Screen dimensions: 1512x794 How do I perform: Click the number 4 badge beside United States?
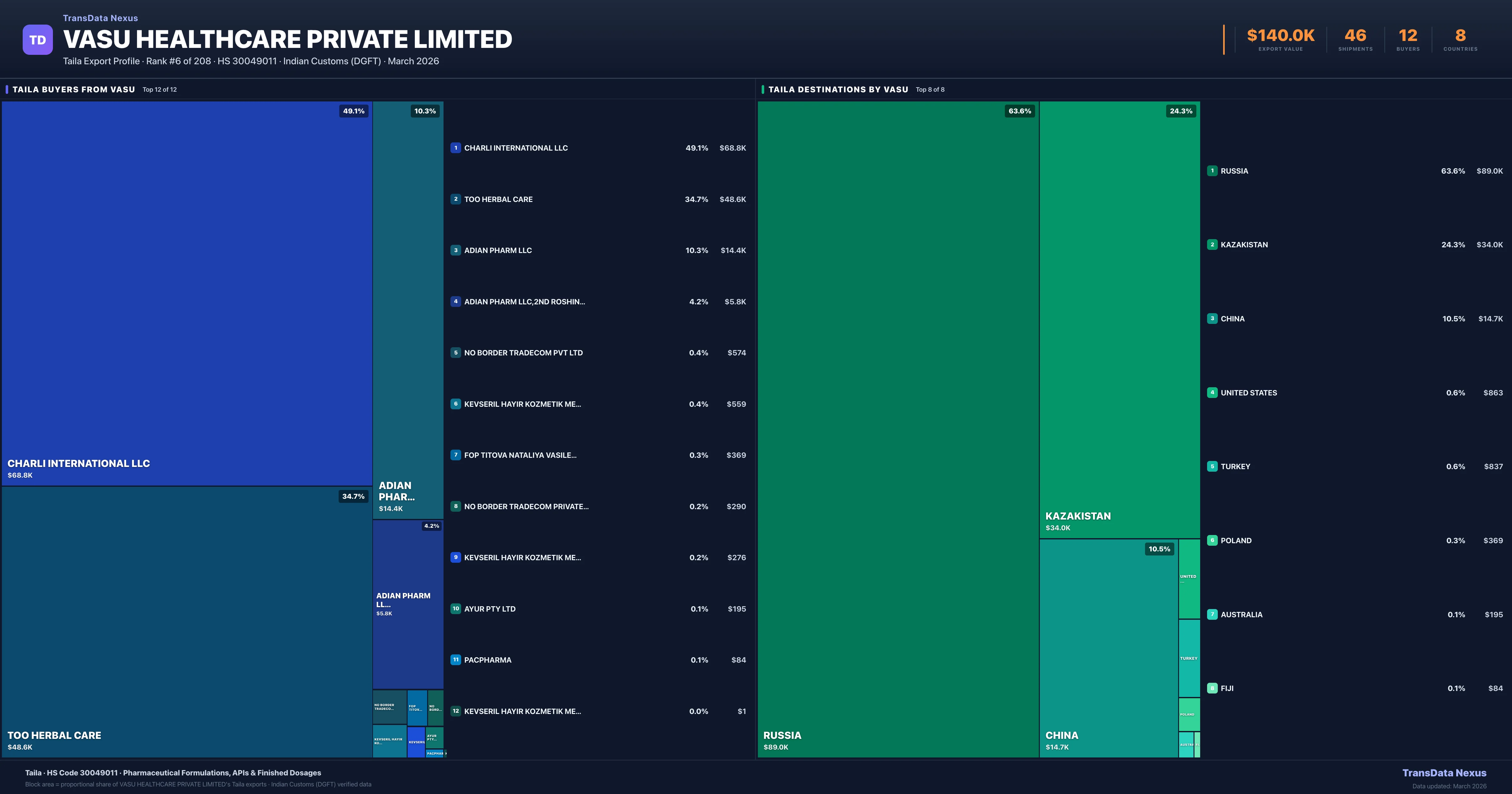(1212, 392)
